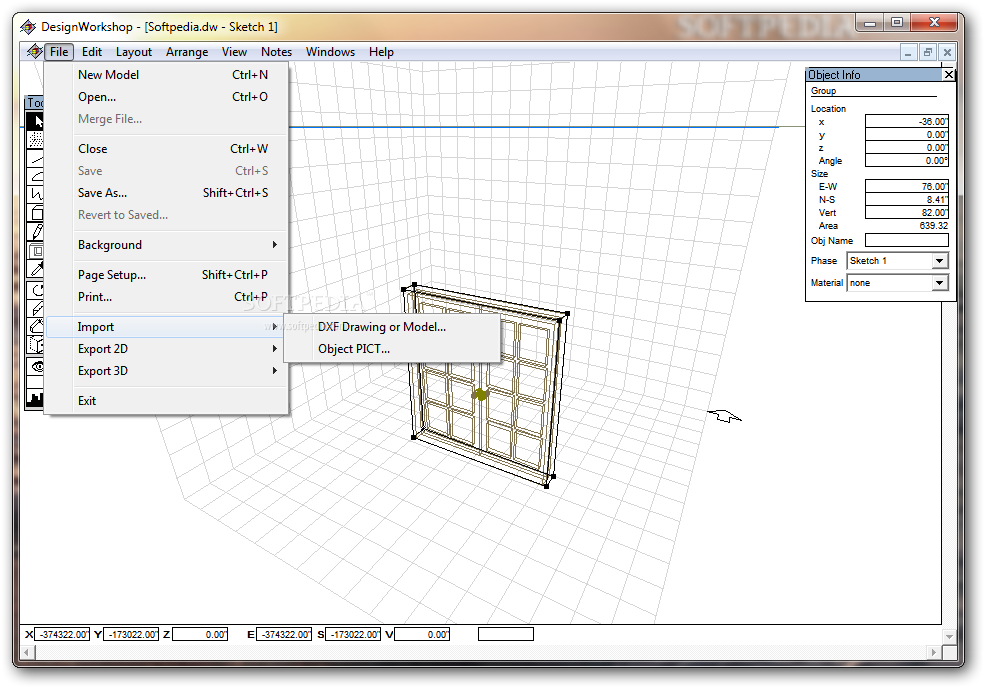Image resolution: width=985 pixels, height=688 pixels.
Task: Open the View menu
Action: [x=234, y=52]
